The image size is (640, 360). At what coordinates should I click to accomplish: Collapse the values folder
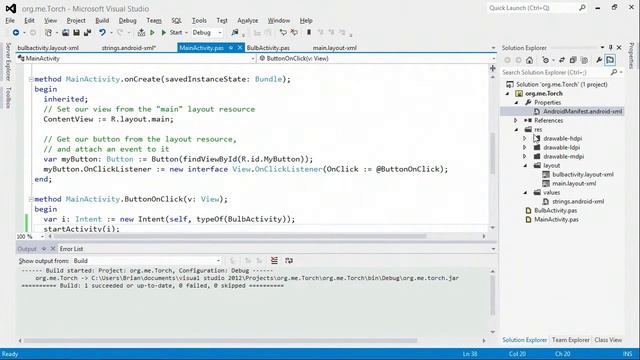click(x=525, y=192)
